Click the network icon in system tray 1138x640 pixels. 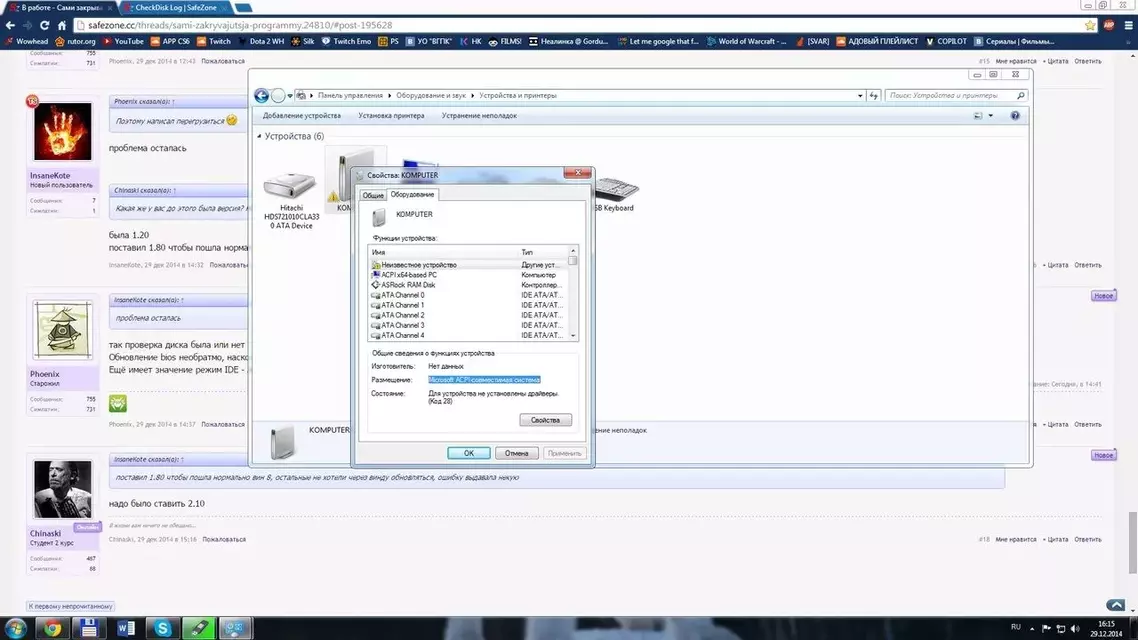(1060, 628)
